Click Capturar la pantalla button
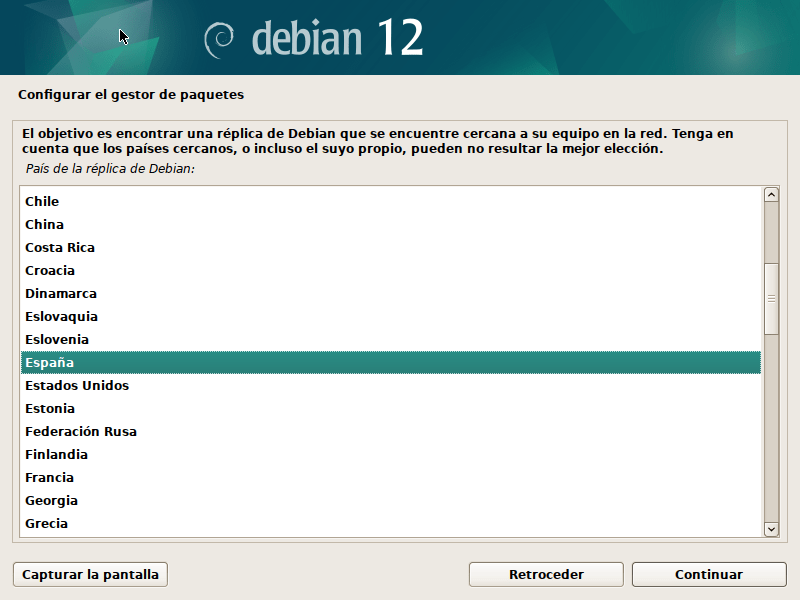Screen dimensions: 800x600 tap(90, 574)
